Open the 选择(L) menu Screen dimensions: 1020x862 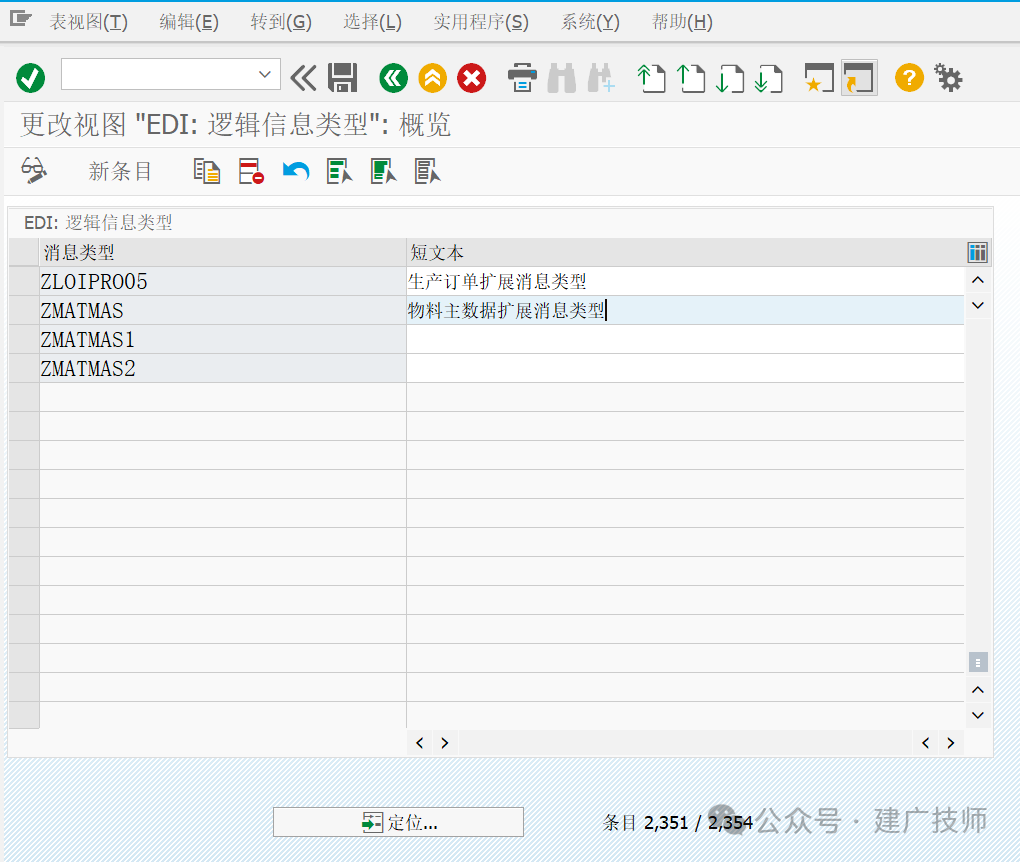[373, 22]
